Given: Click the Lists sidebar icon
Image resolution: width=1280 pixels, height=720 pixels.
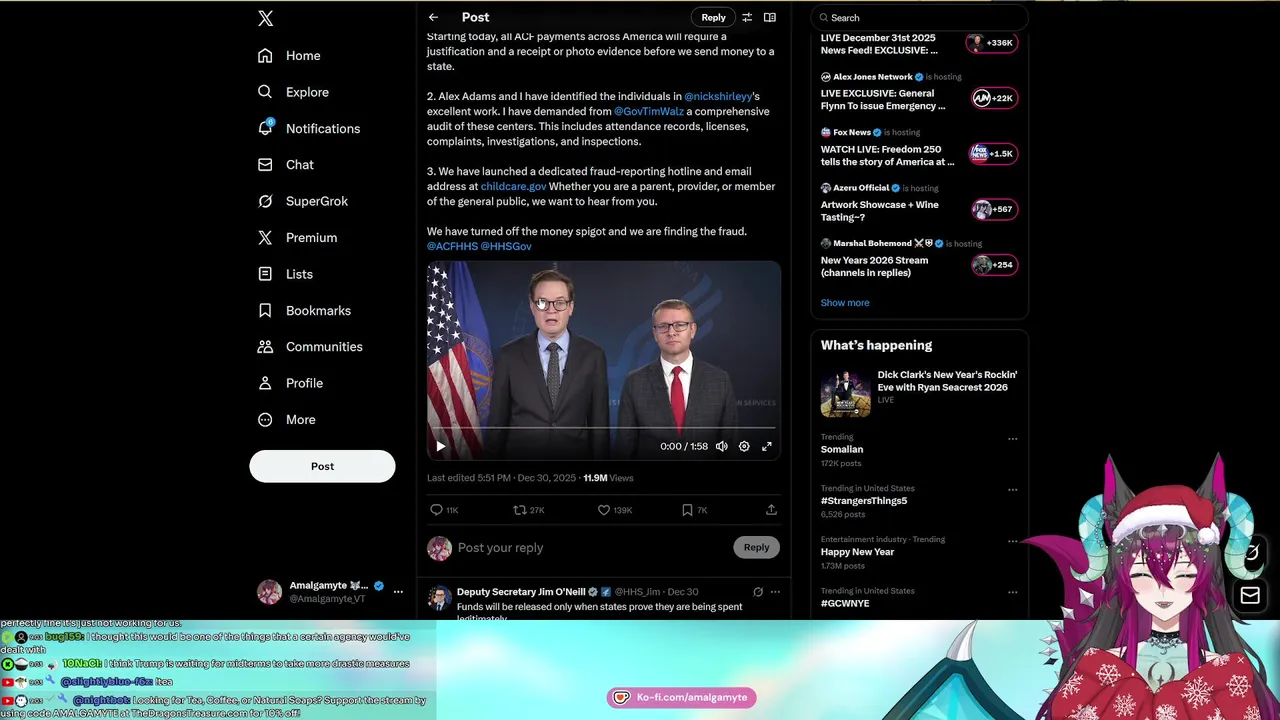Looking at the screenshot, I should 265,274.
